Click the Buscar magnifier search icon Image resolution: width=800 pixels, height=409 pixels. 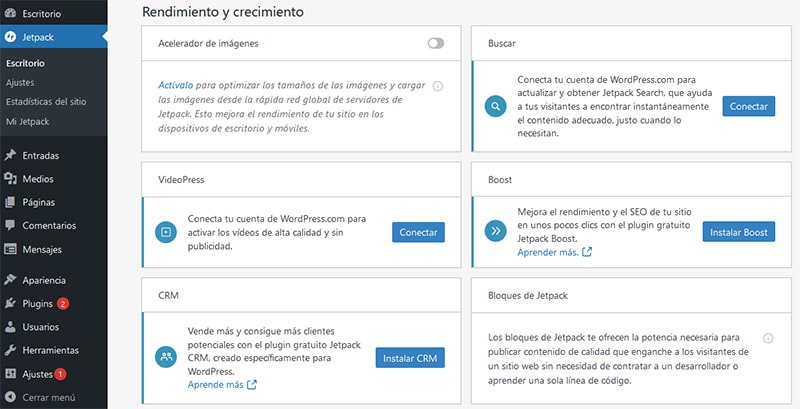pyautogui.click(x=494, y=106)
